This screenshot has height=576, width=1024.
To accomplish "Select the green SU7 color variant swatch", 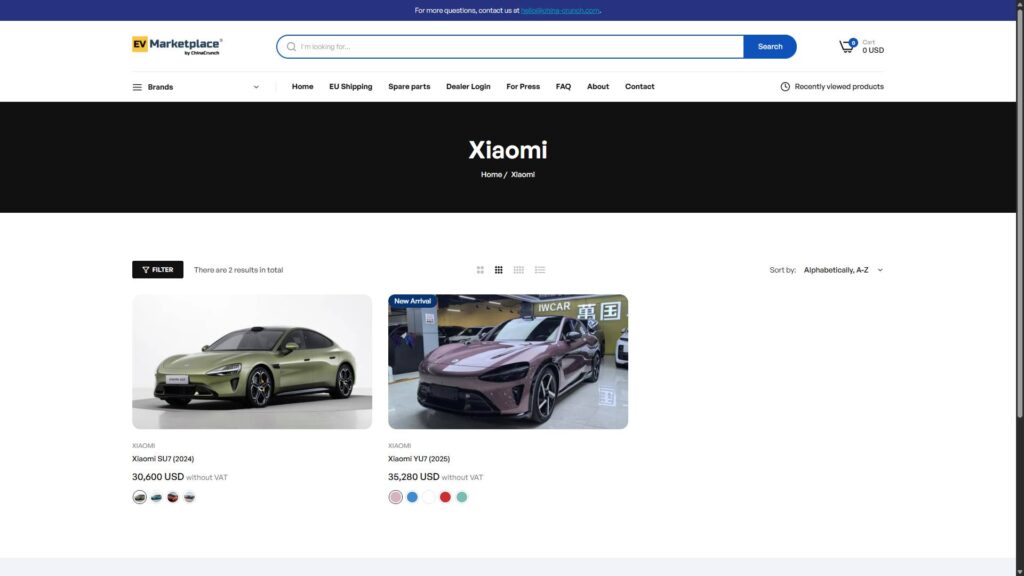I will coord(139,497).
